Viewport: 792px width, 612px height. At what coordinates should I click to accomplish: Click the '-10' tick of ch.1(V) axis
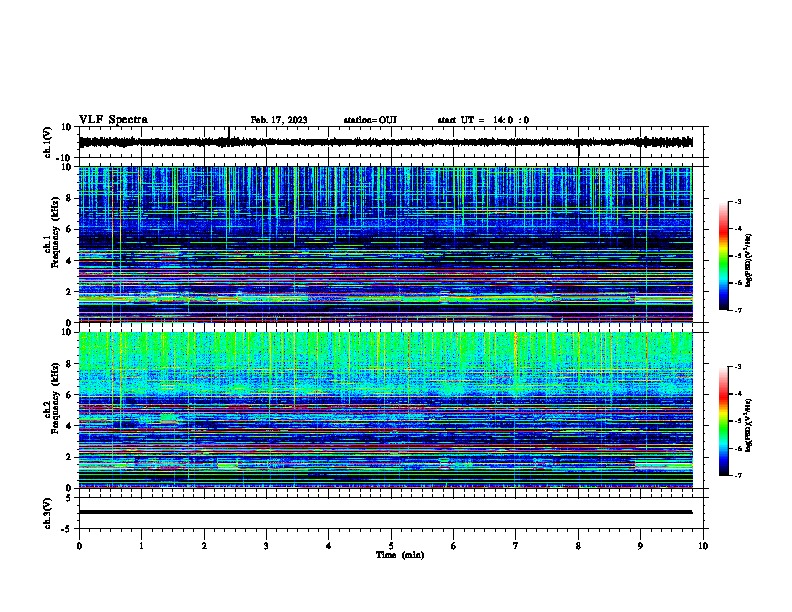(x=65, y=158)
